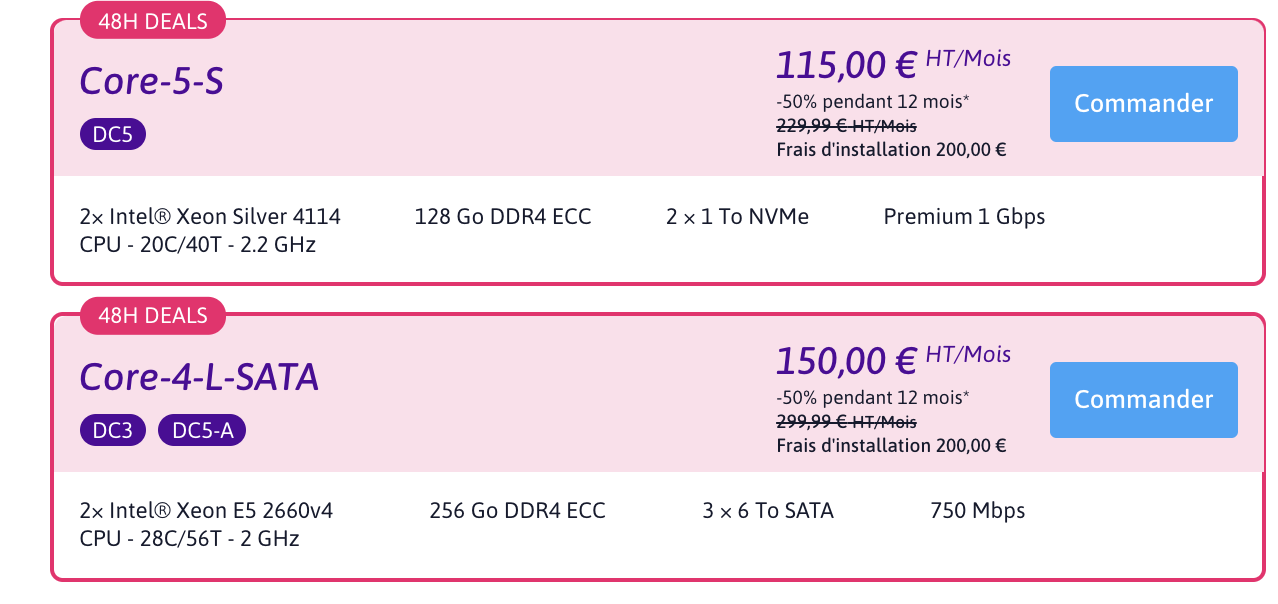The image size is (1278, 604).
Task: Click Commander button for Core-5-S
Action: [x=1143, y=104]
